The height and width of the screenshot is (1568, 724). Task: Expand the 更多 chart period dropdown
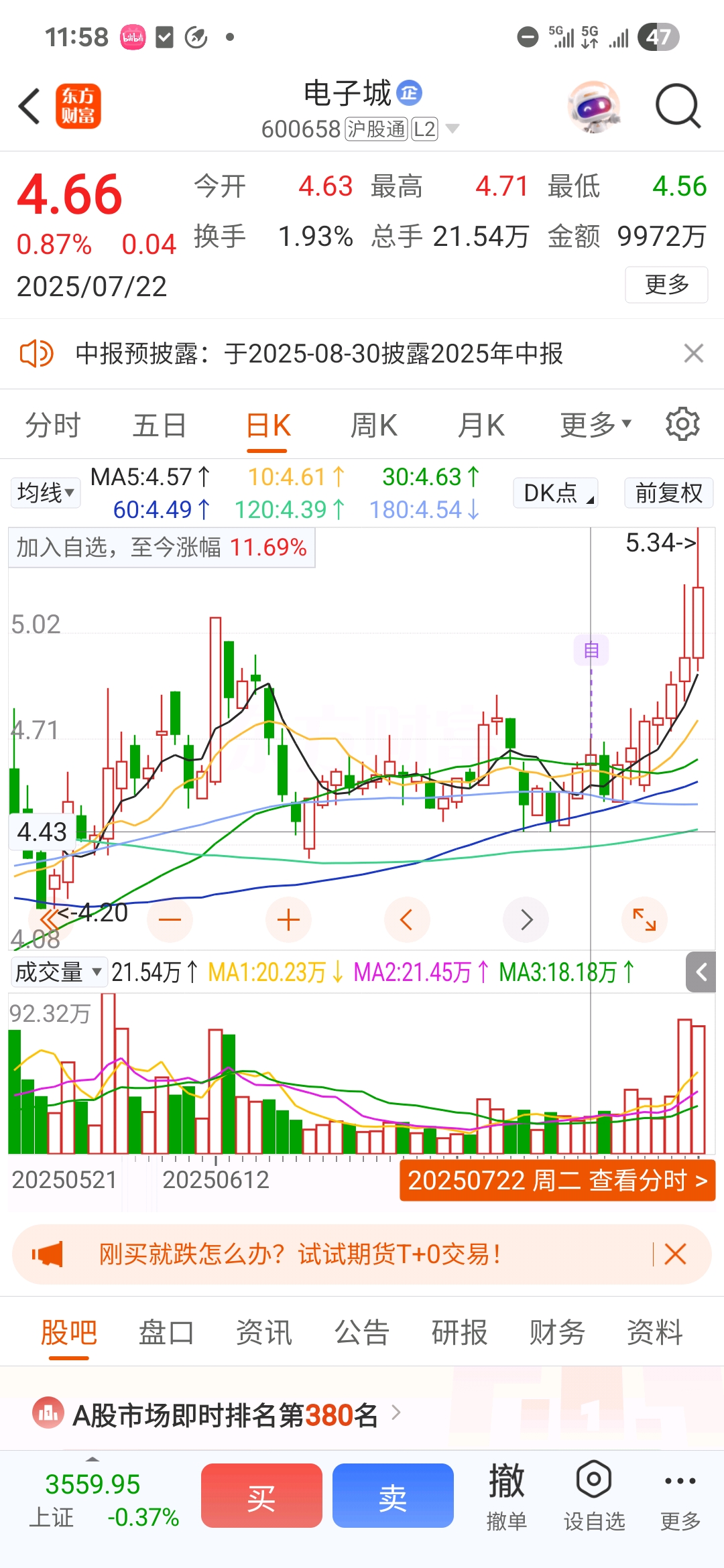[x=596, y=426]
